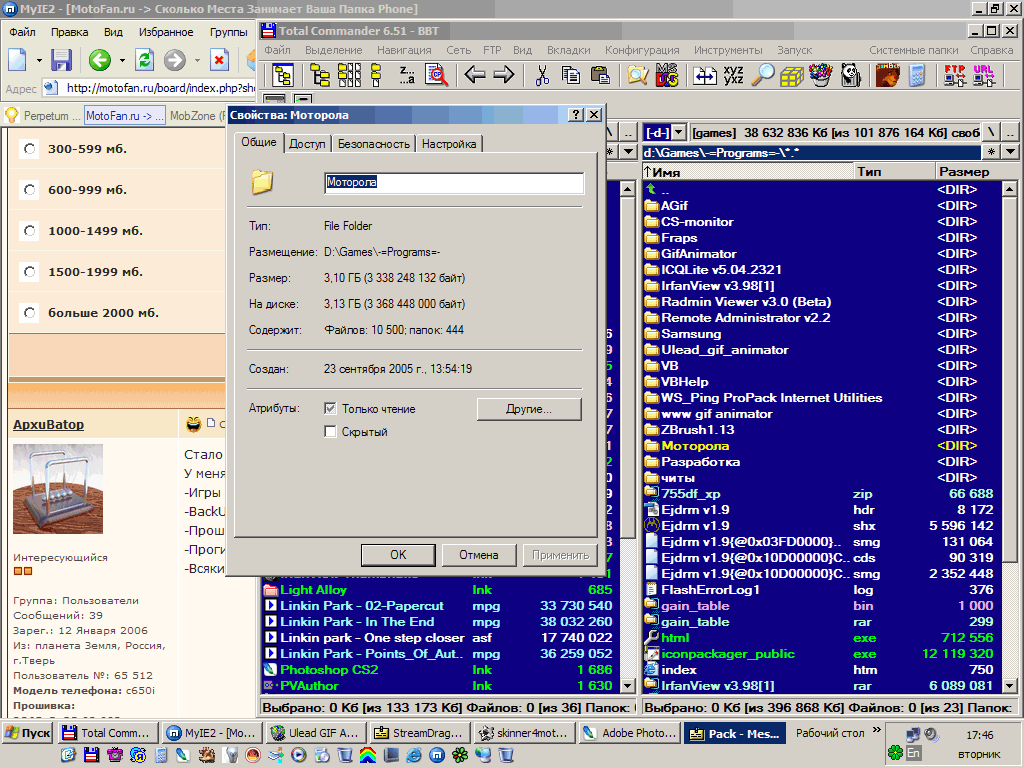Go forward using Total Commander's right arrow
The height and width of the screenshot is (768, 1024).
point(504,76)
